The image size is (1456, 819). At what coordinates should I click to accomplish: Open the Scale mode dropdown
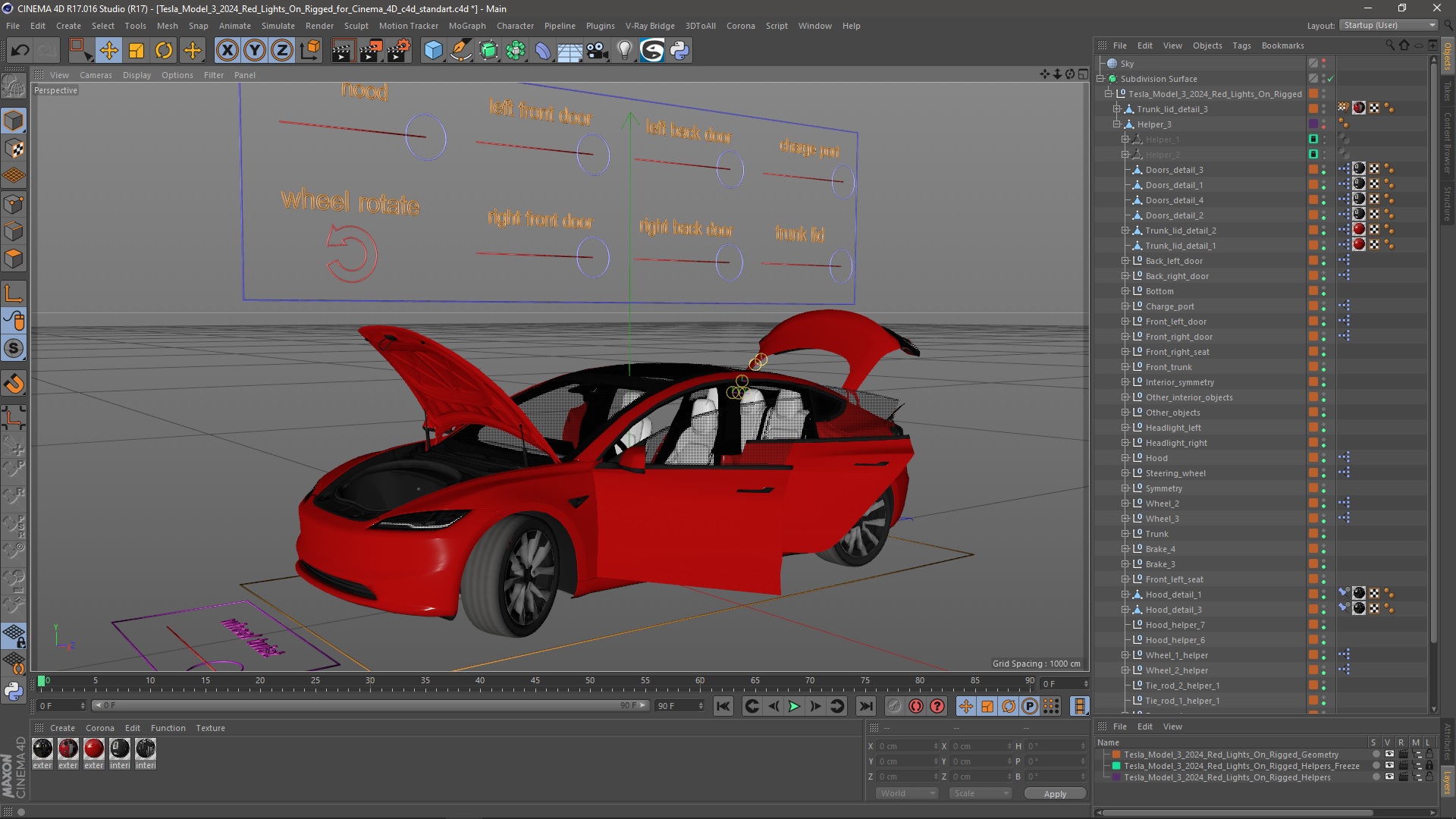pos(980,793)
